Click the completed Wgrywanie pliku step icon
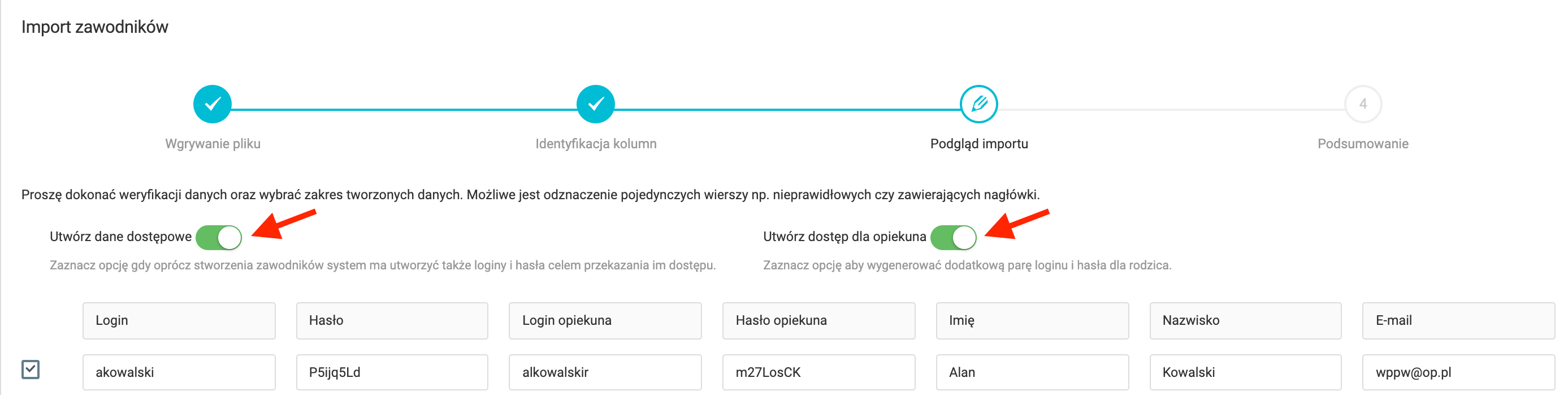The width and height of the screenshot is (1568, 395). click(x=213, y=104)
